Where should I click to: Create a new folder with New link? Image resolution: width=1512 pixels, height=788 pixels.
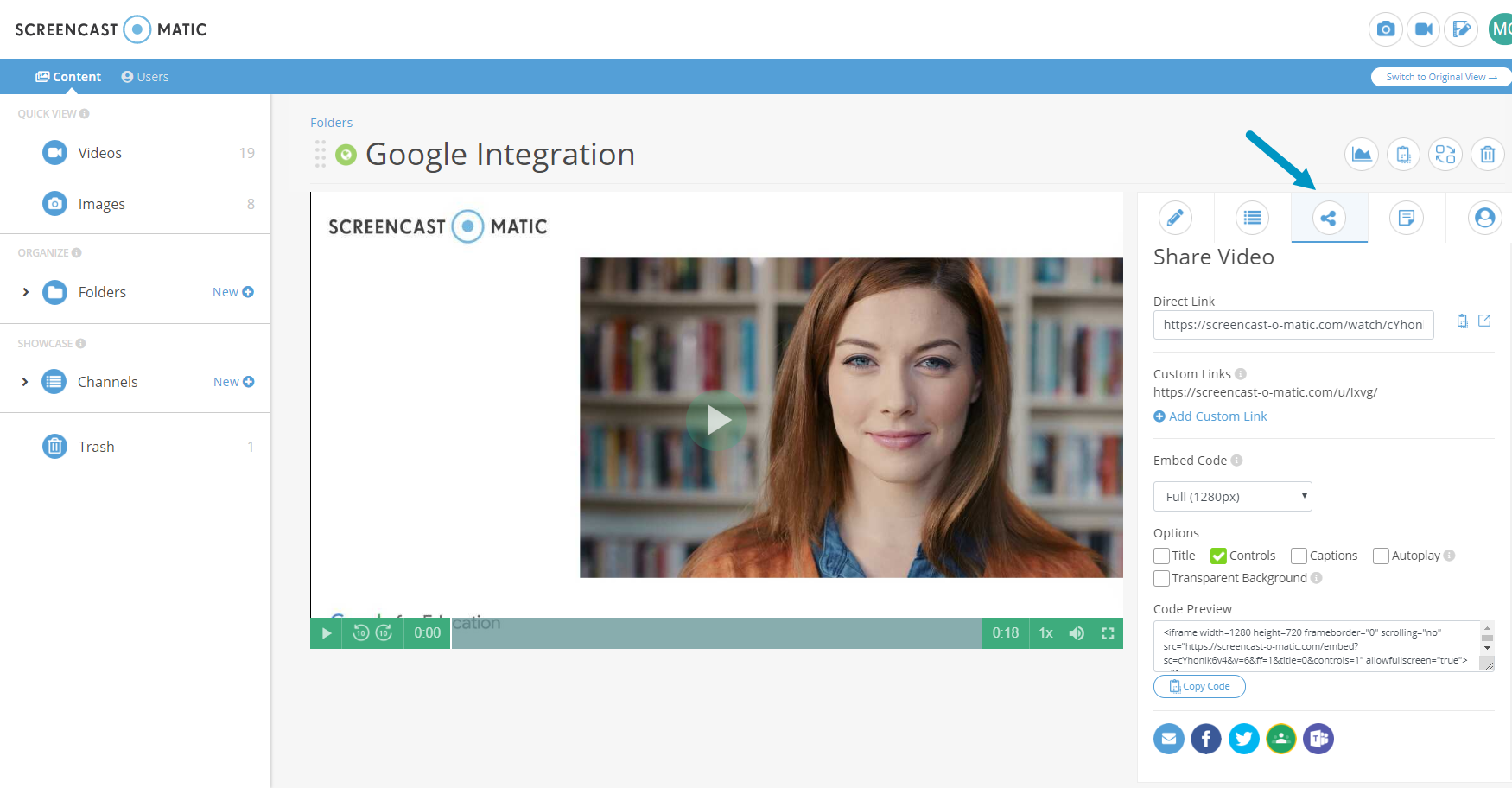coord(233,292)
